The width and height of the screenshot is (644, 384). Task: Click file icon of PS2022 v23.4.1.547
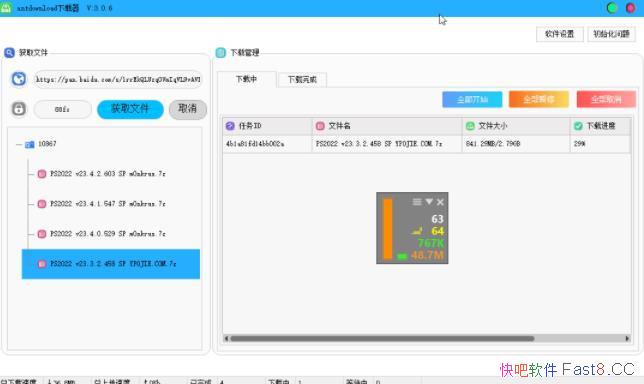tap(42, 204)
